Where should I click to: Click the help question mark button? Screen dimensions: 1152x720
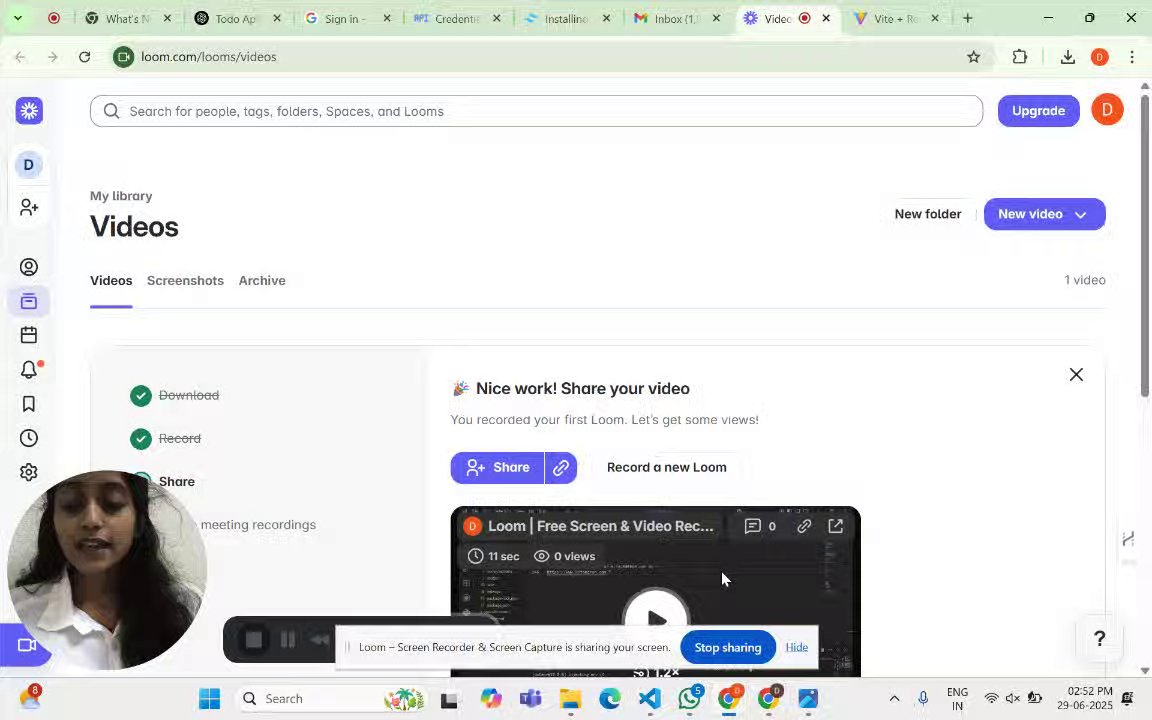tap(1099, 638)
